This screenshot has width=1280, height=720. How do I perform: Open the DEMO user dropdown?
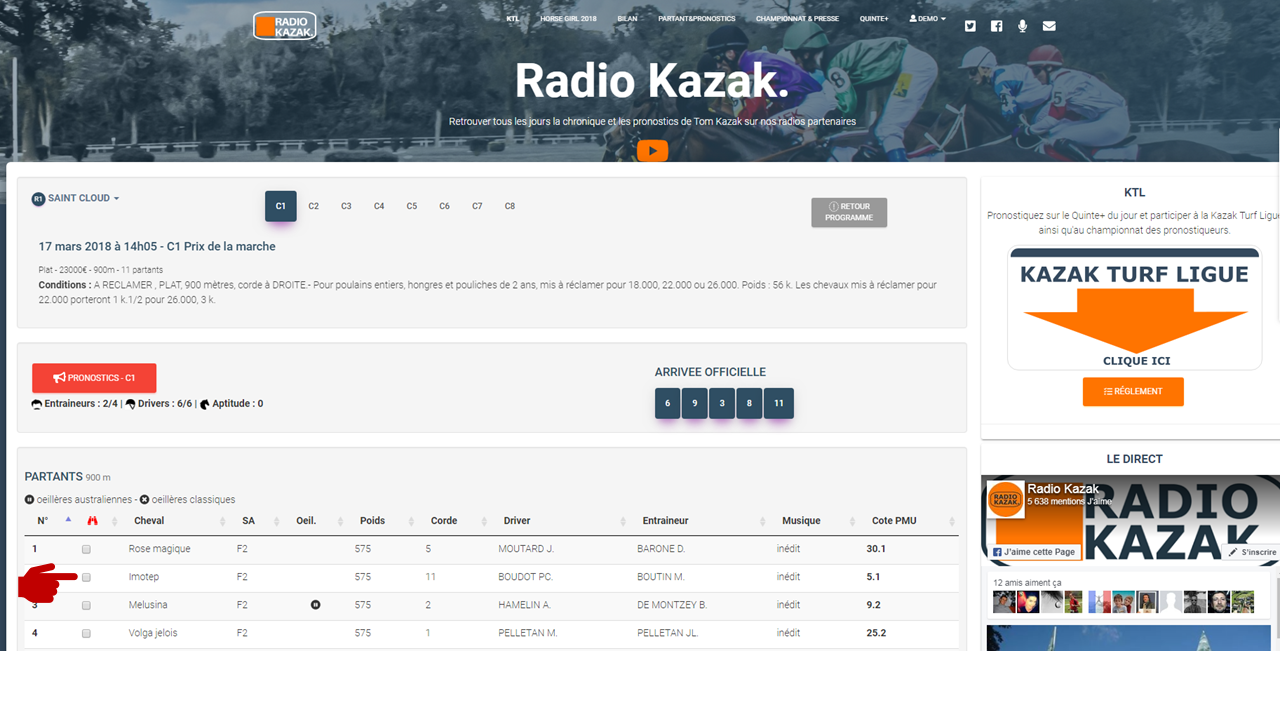pyautogui.click(x=927, y=18)
